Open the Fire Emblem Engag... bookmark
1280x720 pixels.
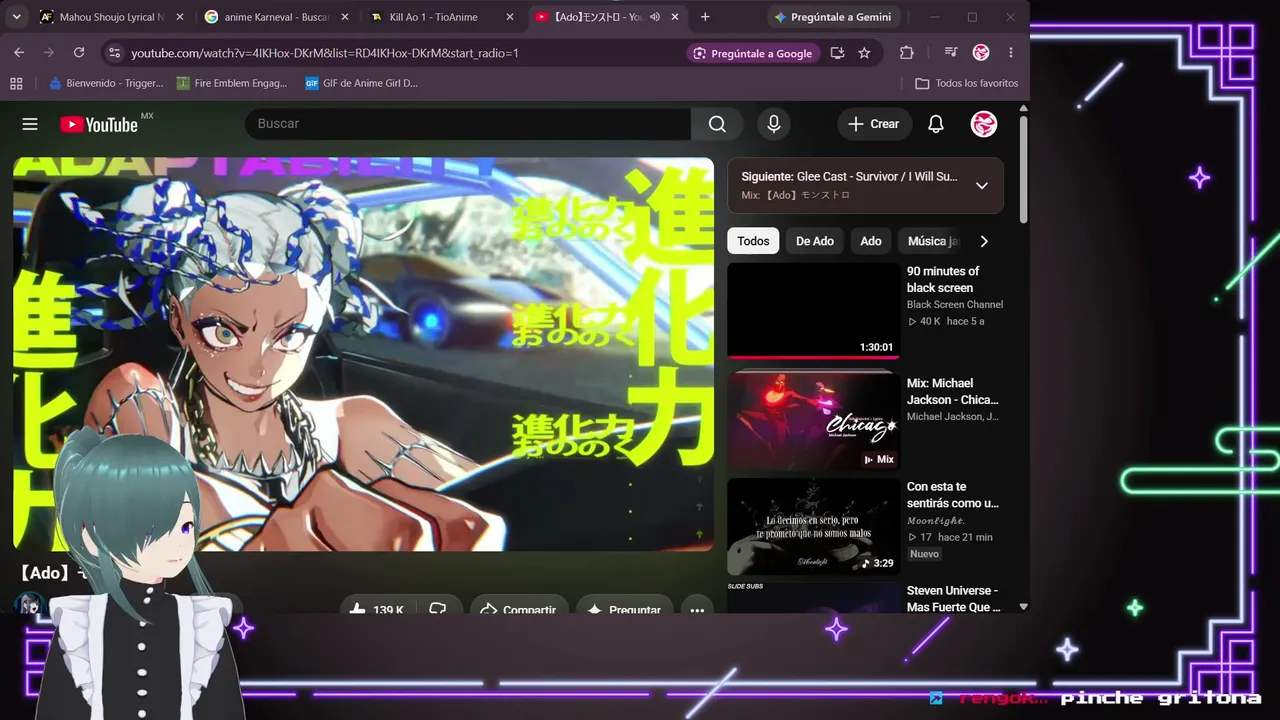click(x=232, y=83)
